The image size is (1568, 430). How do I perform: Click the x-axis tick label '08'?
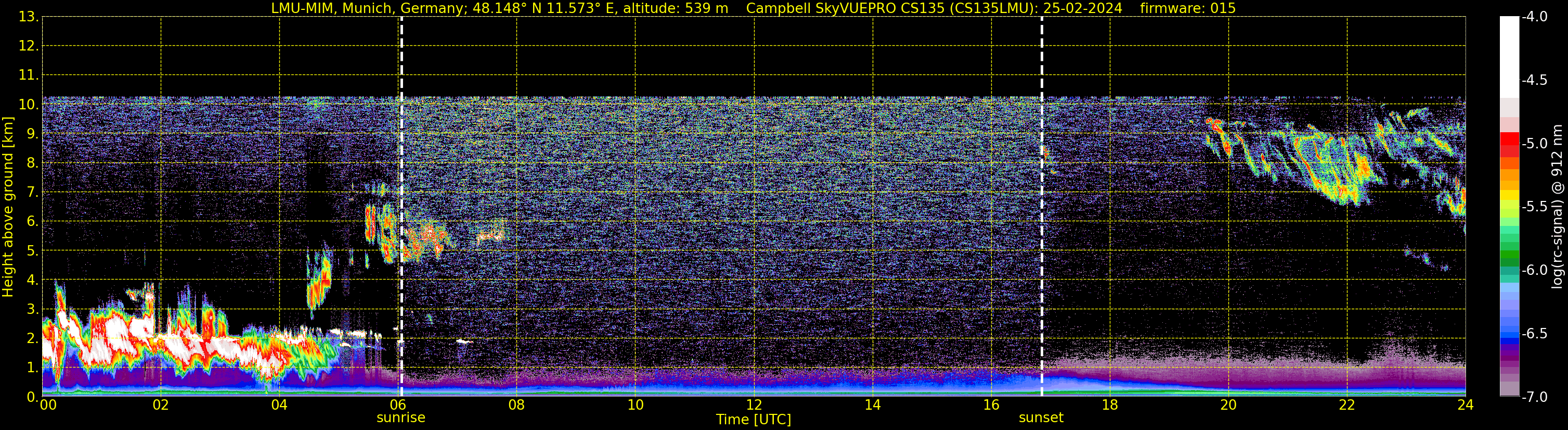(x=516, y=405)
